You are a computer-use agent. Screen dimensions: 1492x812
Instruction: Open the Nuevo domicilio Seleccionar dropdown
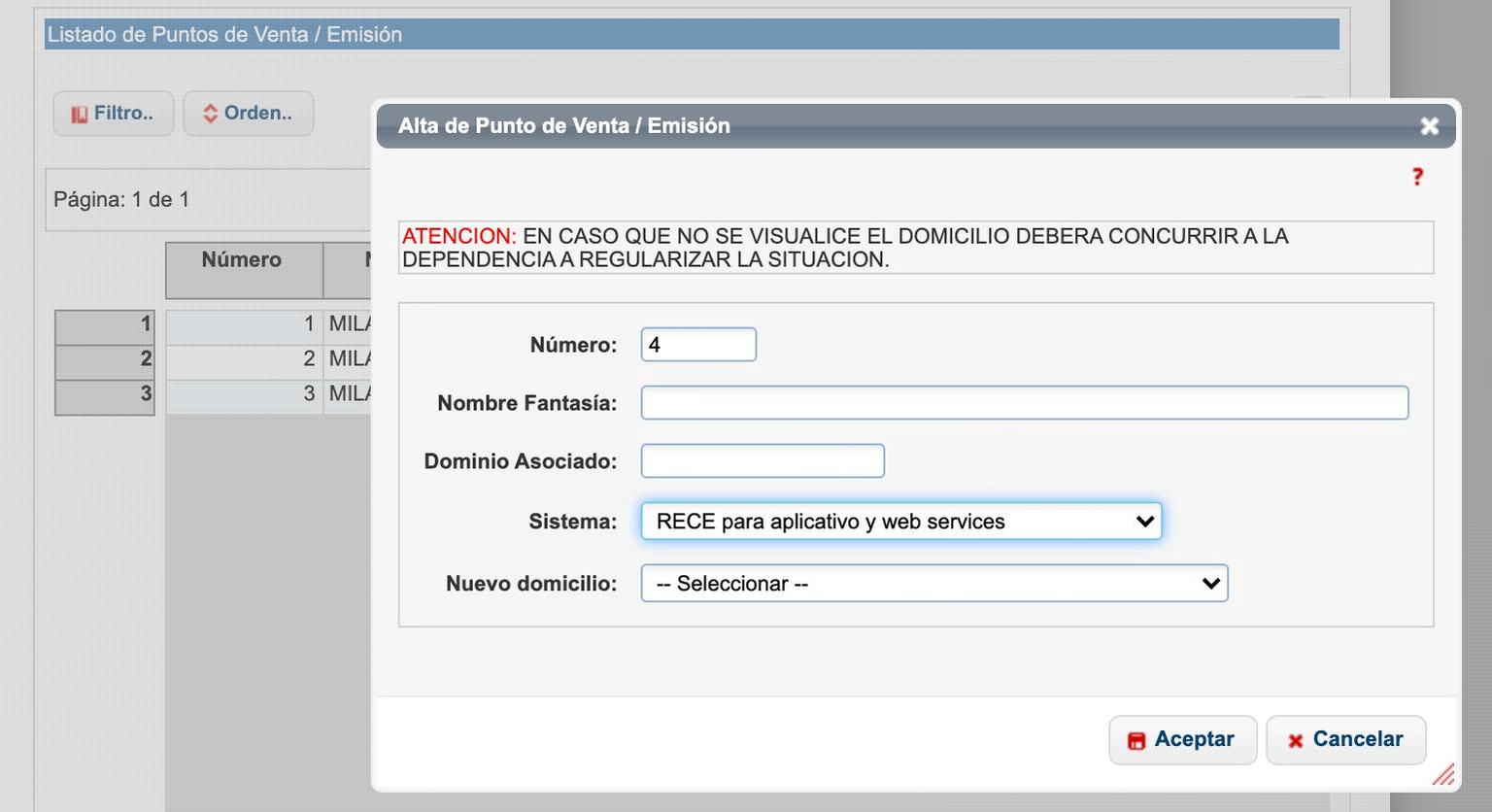(932, 583)
